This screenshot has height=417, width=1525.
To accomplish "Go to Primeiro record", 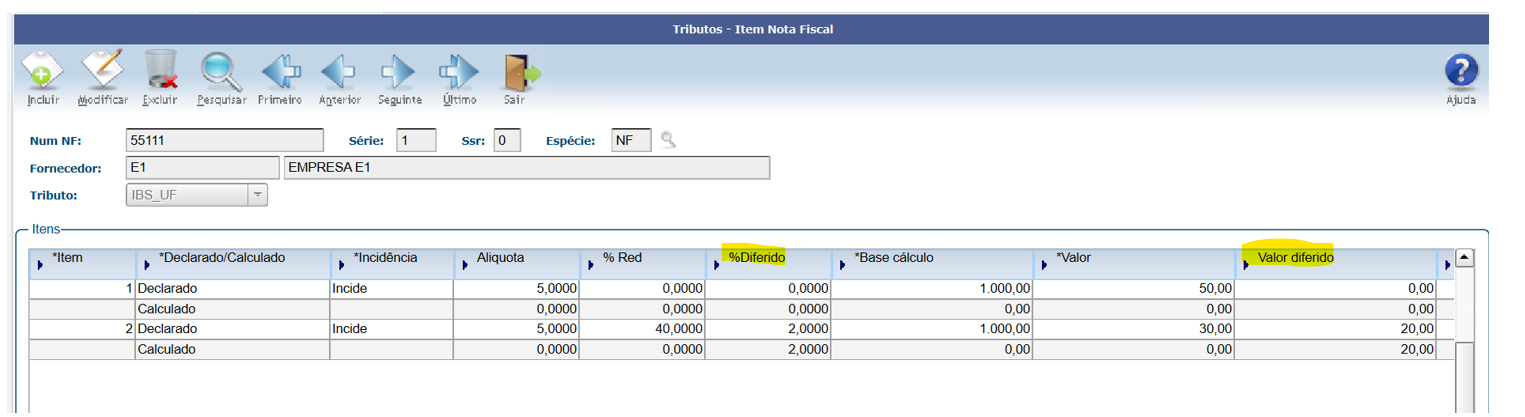I will 280,72.
